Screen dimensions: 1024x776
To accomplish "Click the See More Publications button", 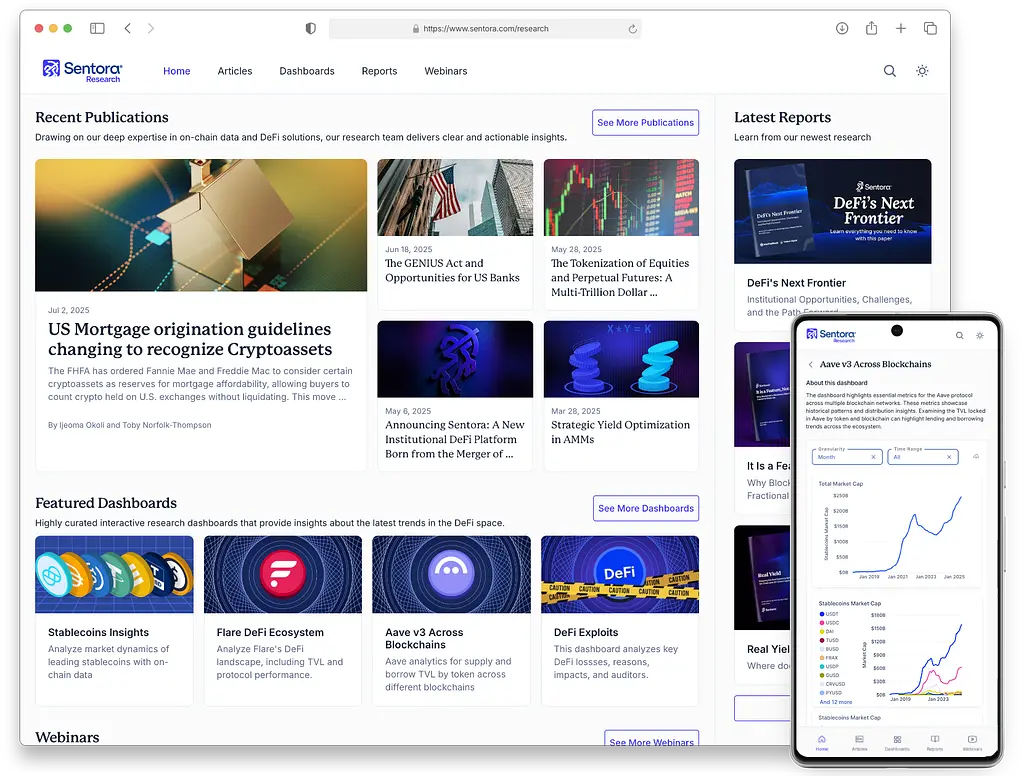I will [x=645, y=123].
